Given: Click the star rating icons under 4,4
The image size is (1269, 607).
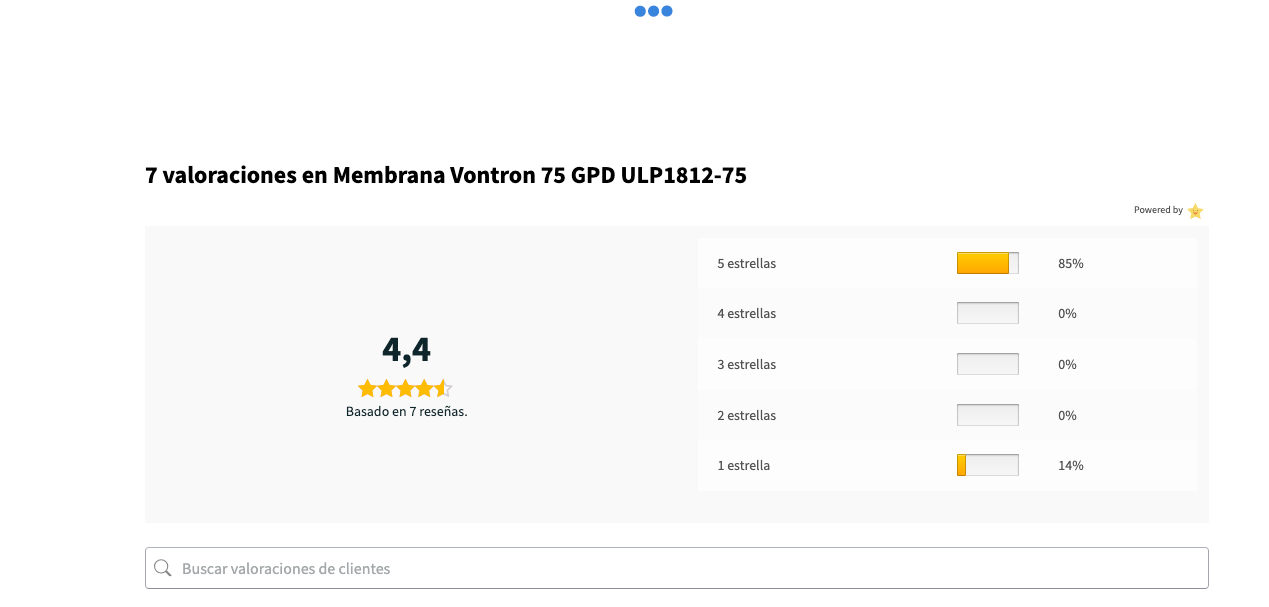Looking at the screenshot, I should pos(406,389).
